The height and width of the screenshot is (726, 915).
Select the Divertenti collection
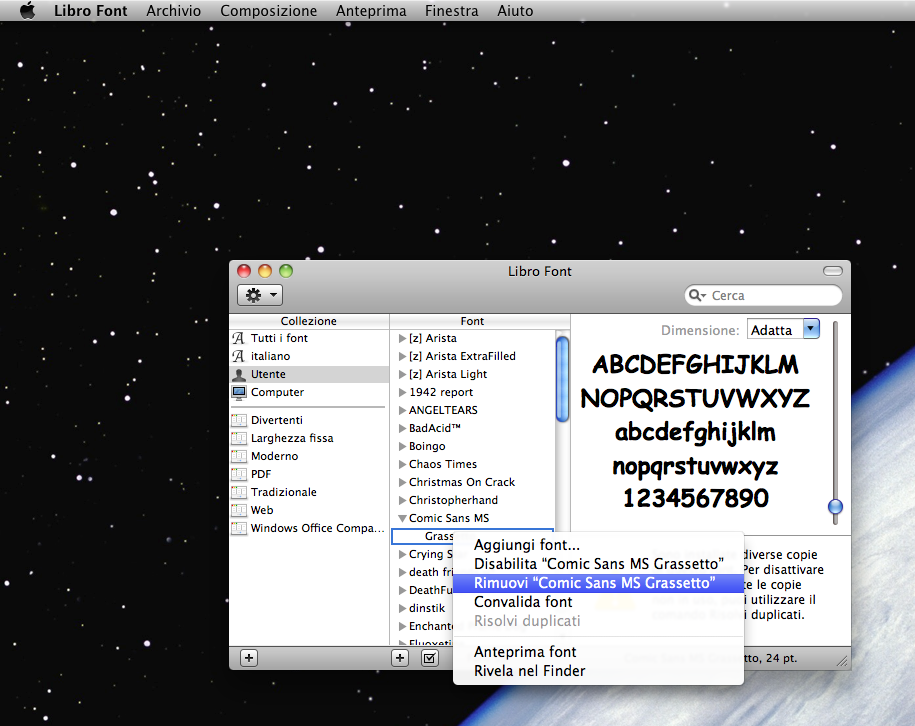pyautogui.click(x=309, y=420)
